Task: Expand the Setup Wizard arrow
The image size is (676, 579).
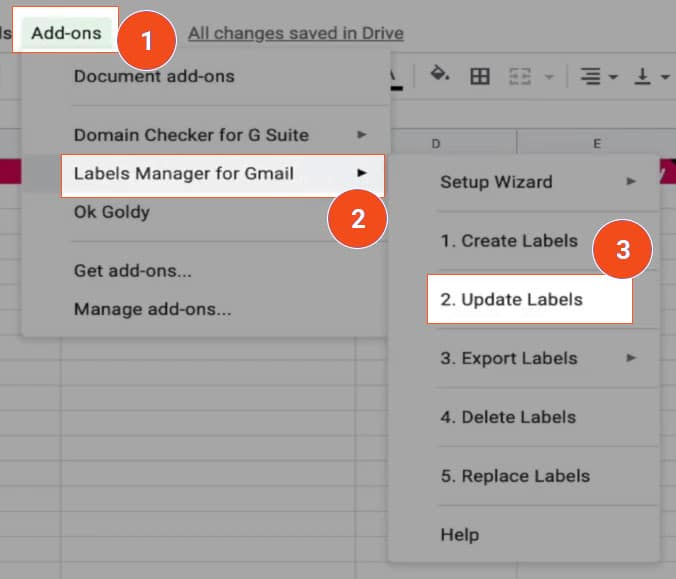Action: coord(631,181)
